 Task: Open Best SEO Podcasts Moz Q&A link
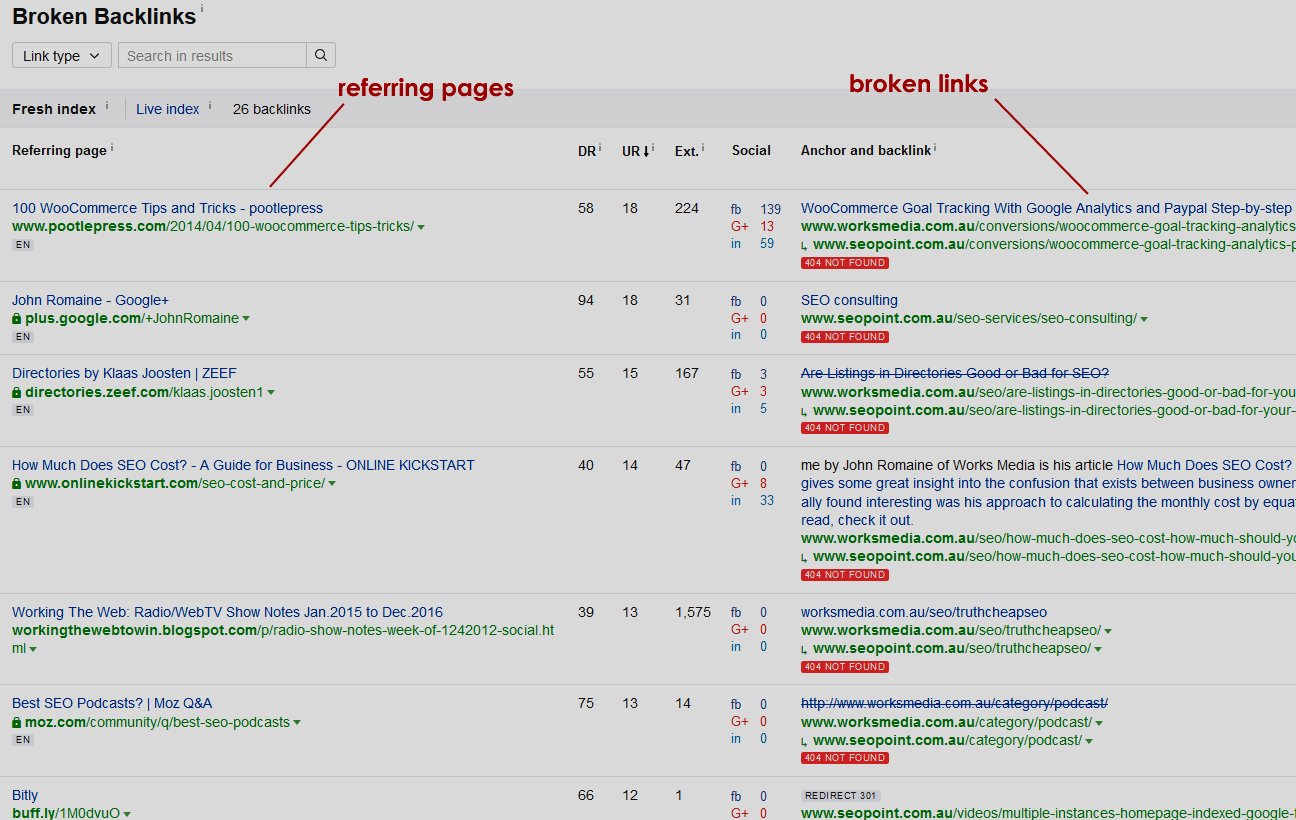pyautogui.click(x=112, y=704)
